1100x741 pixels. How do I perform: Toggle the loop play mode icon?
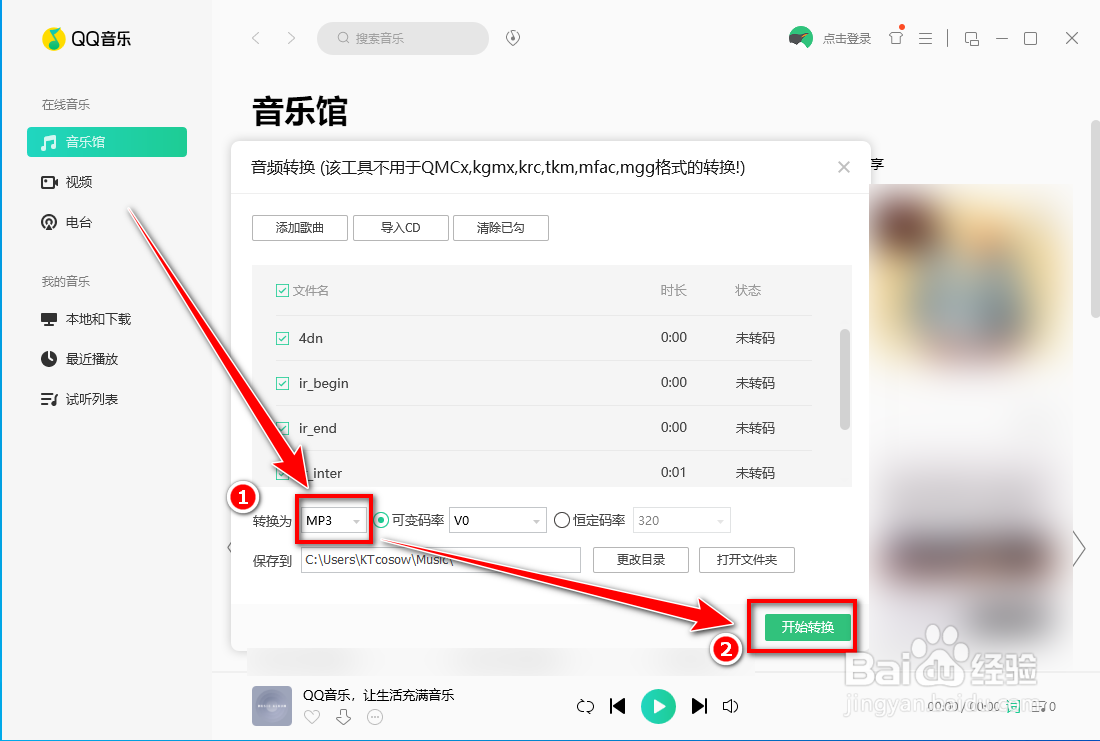(x=585, y=707)
